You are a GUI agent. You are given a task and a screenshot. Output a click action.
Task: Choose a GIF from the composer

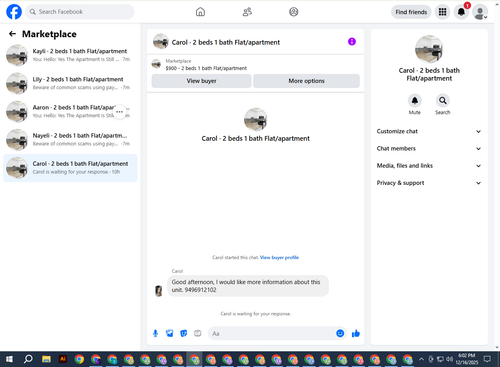pos(198,333)
